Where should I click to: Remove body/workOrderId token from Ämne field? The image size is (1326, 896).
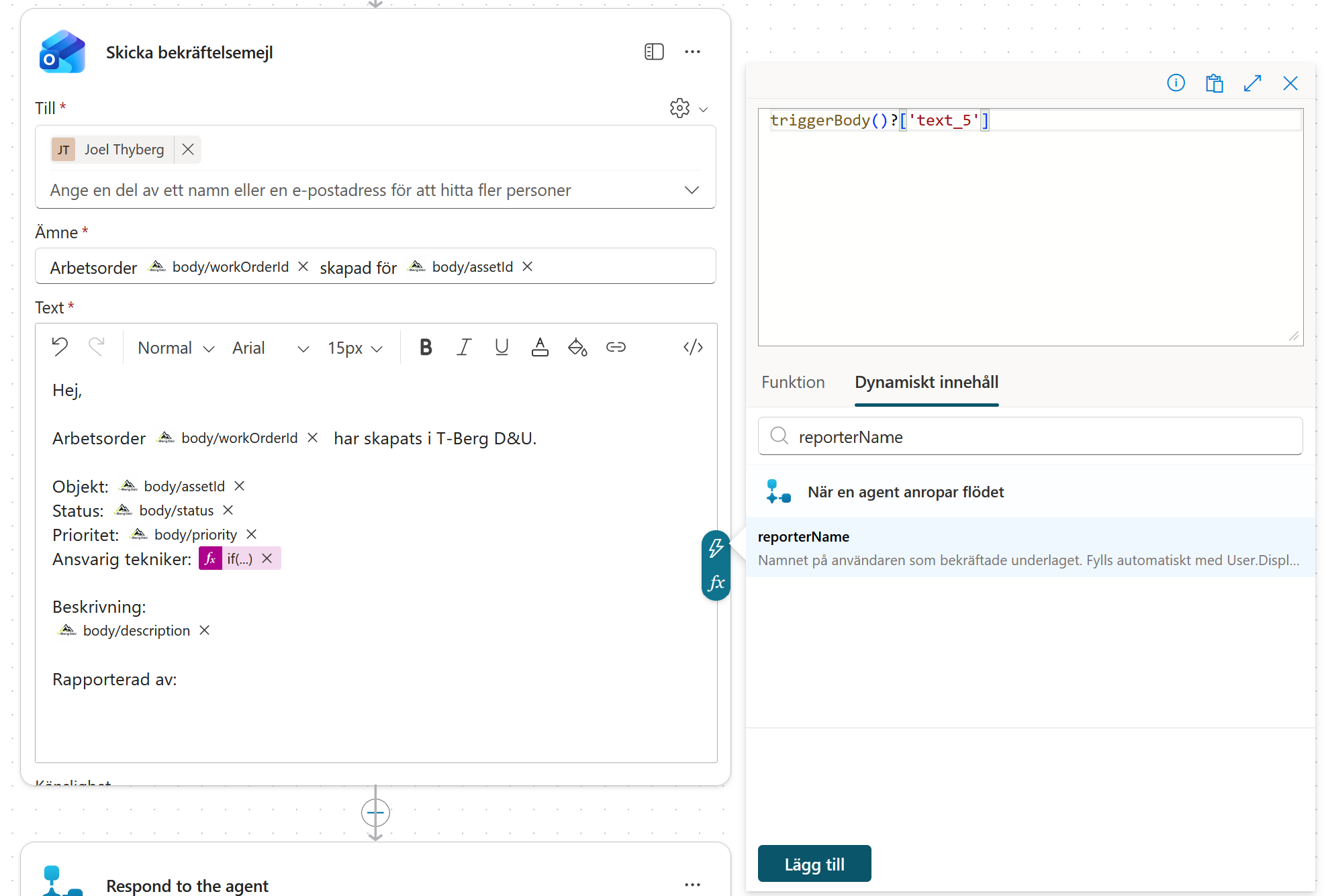(x=303, y=266)
